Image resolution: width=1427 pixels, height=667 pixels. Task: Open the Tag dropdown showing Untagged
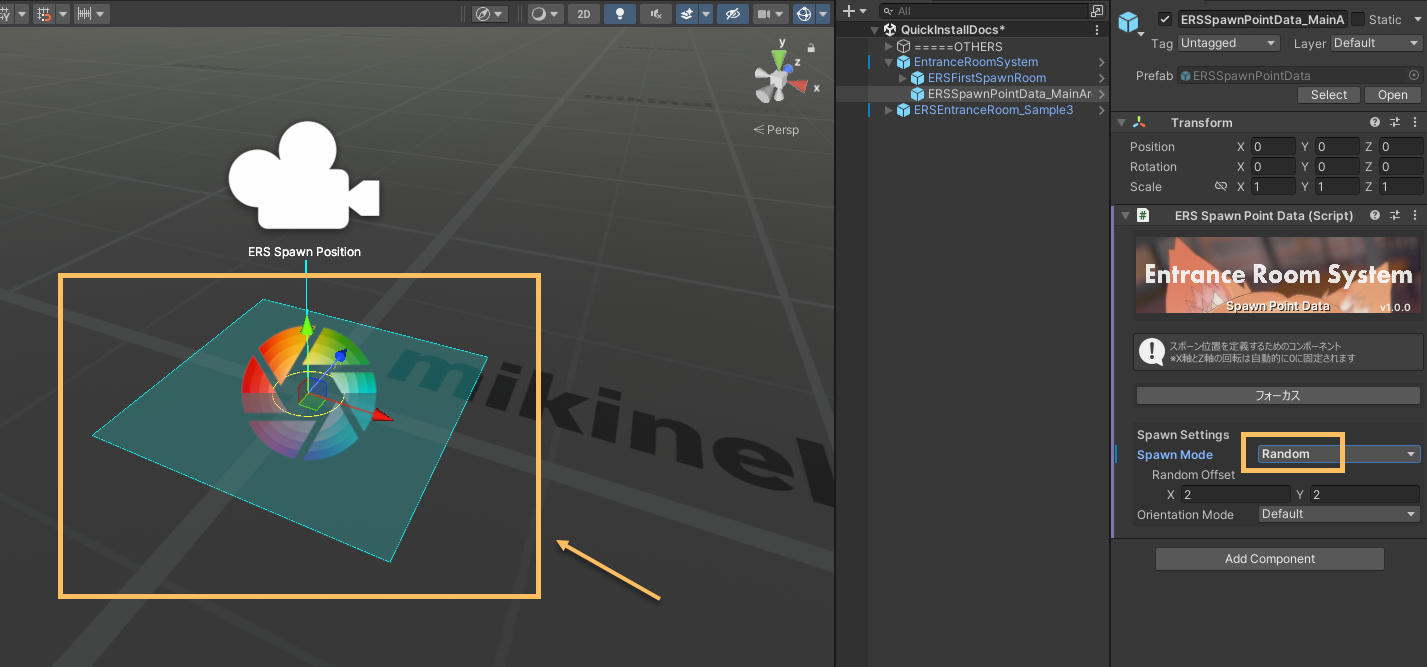pyautogui.click(x=1228, y=43)
